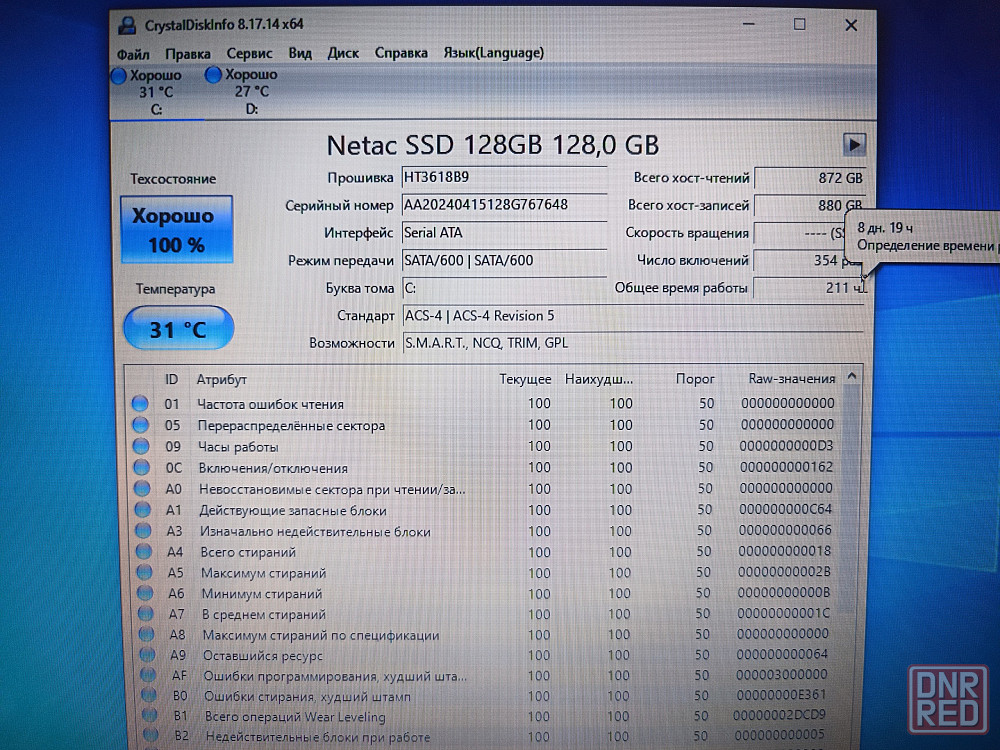Click status icon for B1 Всего операций Wear Leveling
The image size is (1000, 750).
(150, 716)
